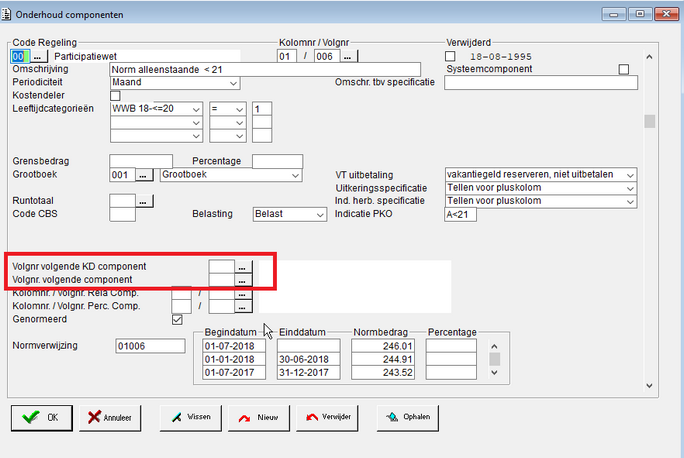Click form panel scroll down arrow

click(650, 386)
